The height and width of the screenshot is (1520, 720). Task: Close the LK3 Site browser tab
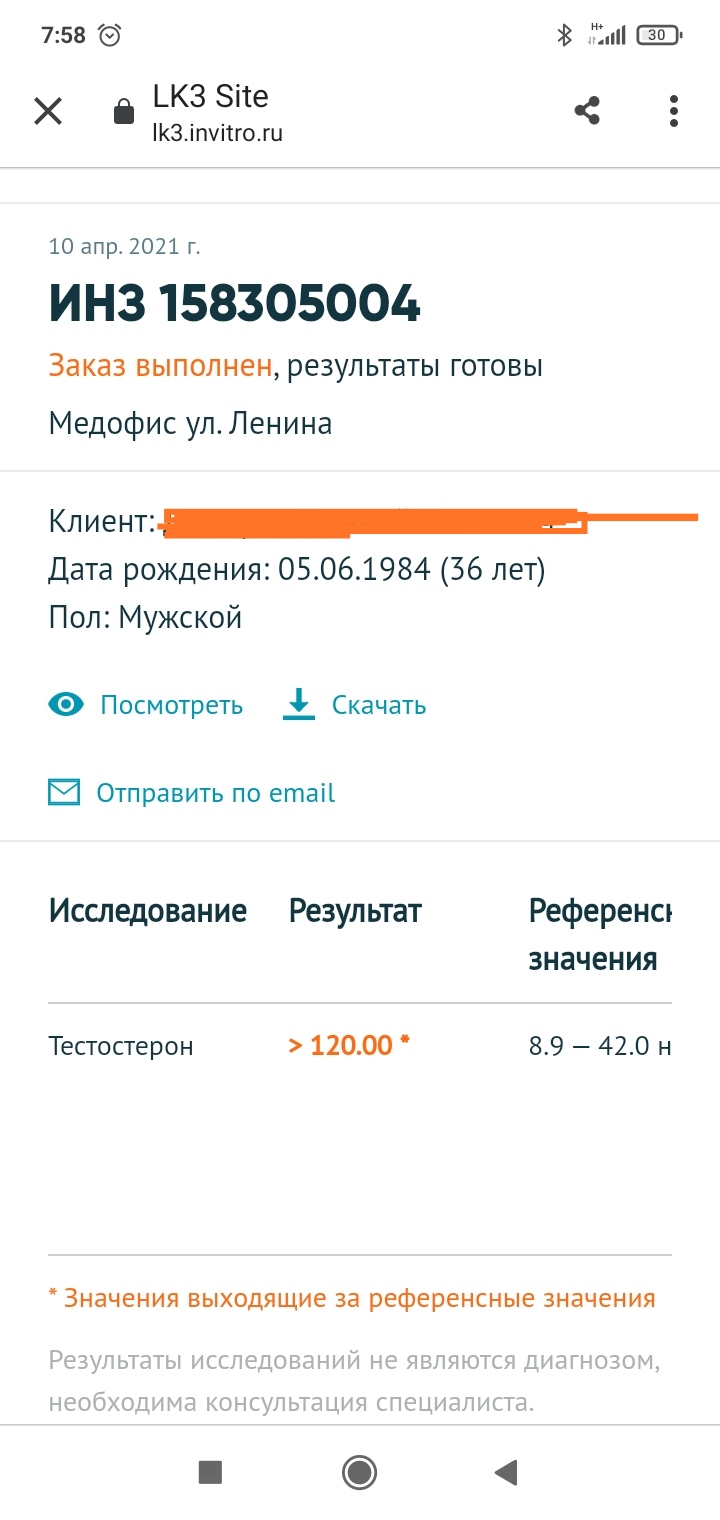coord(48,111)
